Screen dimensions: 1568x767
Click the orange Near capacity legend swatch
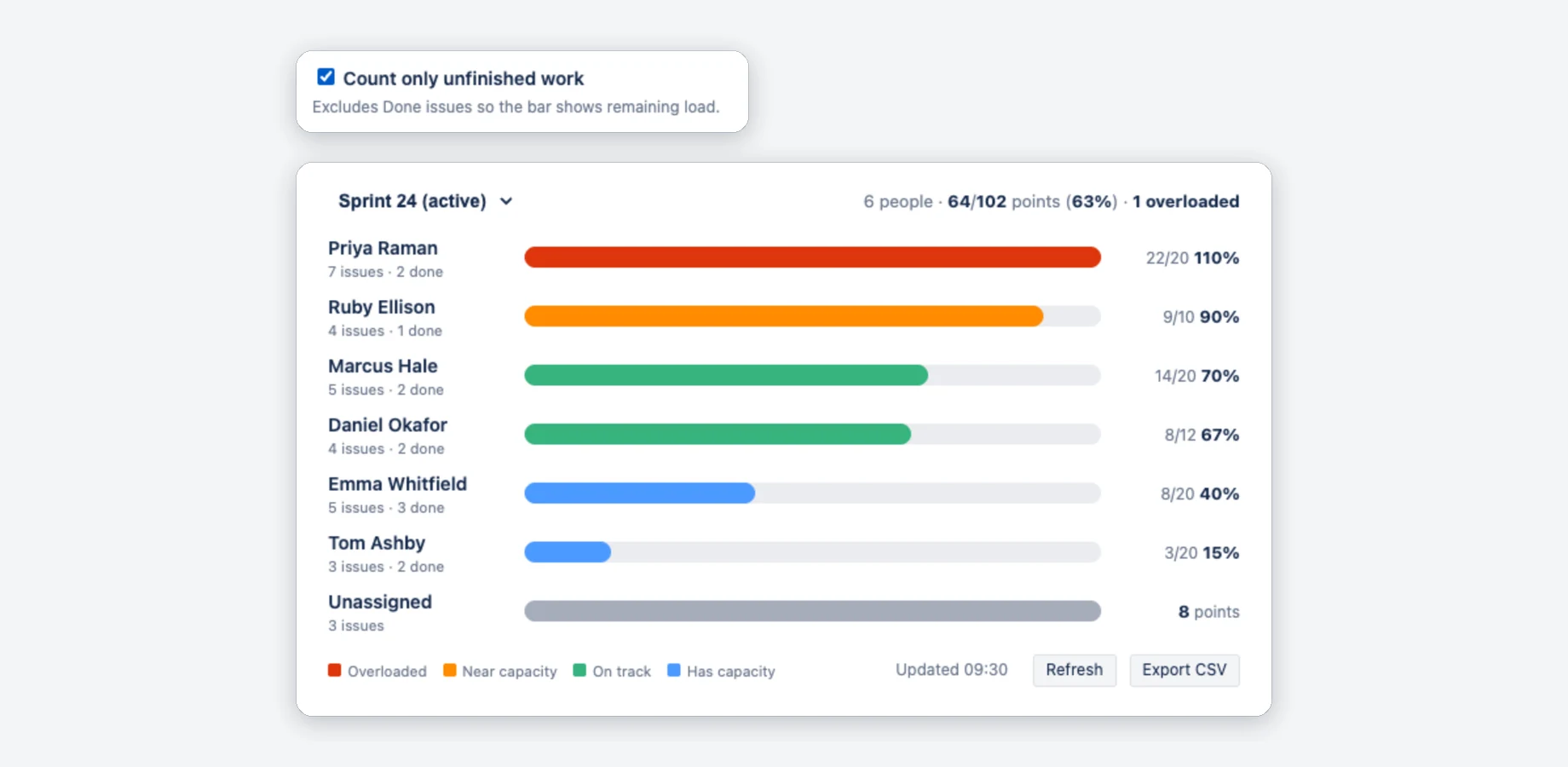[x=449, y=671]
